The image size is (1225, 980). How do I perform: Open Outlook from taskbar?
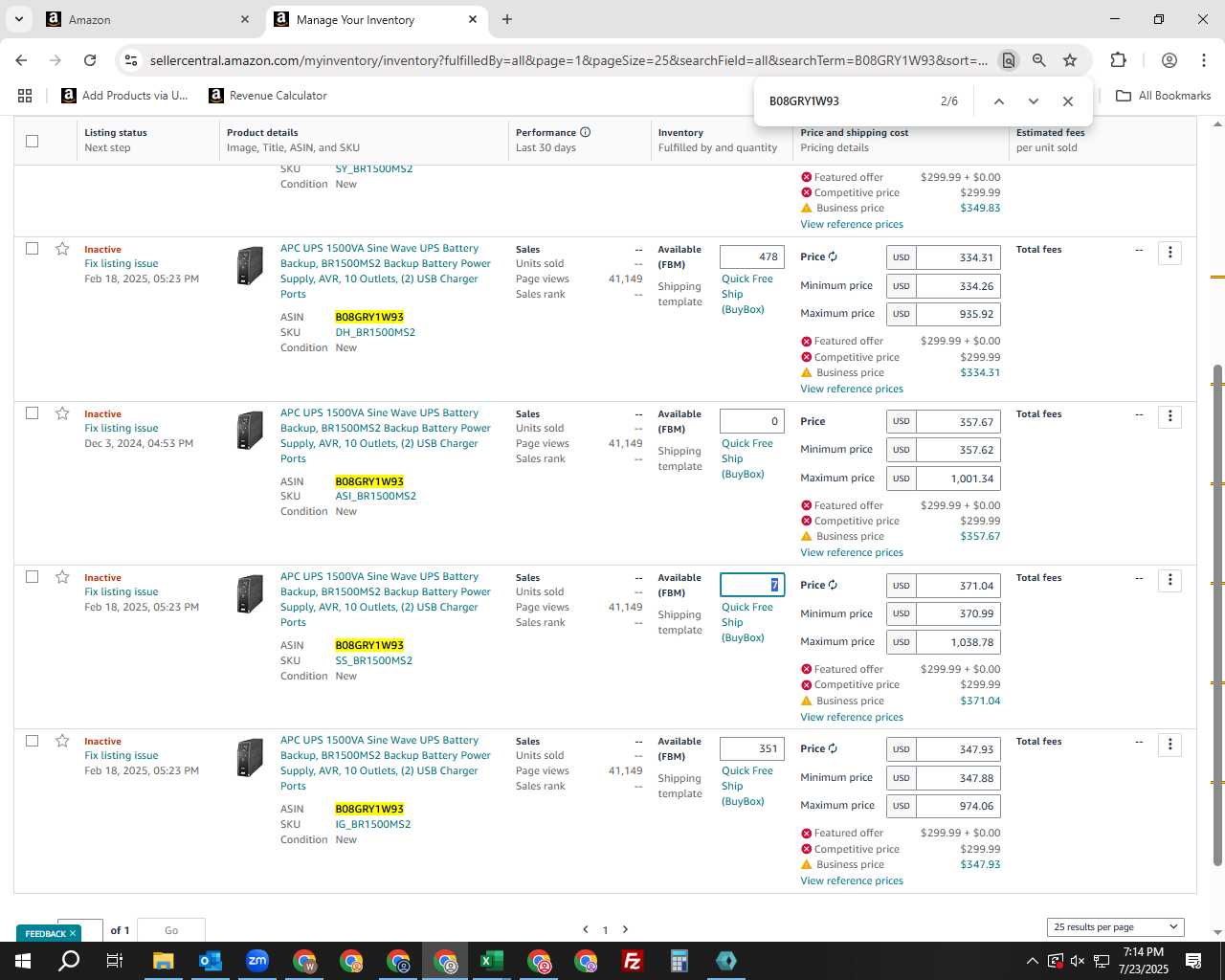pyautogui.click(x=211, y=961)
